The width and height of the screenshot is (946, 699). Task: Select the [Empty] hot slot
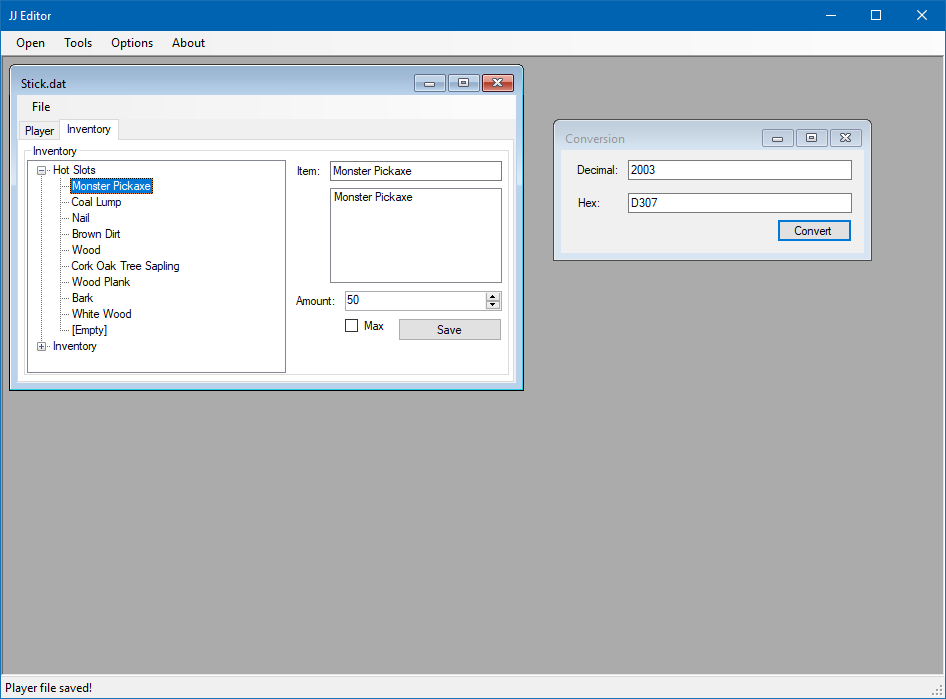89,329
